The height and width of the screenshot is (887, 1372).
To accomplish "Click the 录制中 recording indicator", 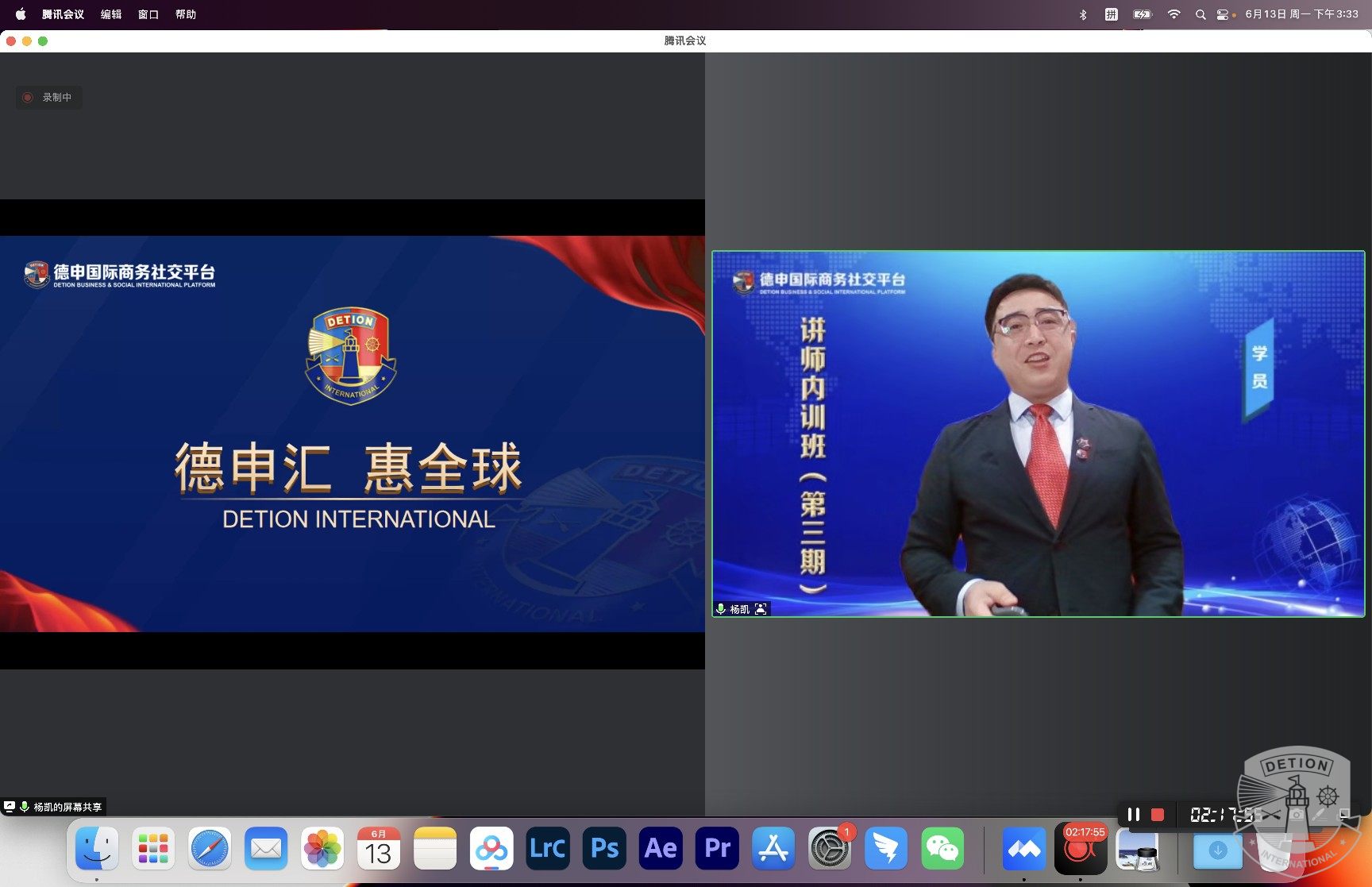I will 48,98.
